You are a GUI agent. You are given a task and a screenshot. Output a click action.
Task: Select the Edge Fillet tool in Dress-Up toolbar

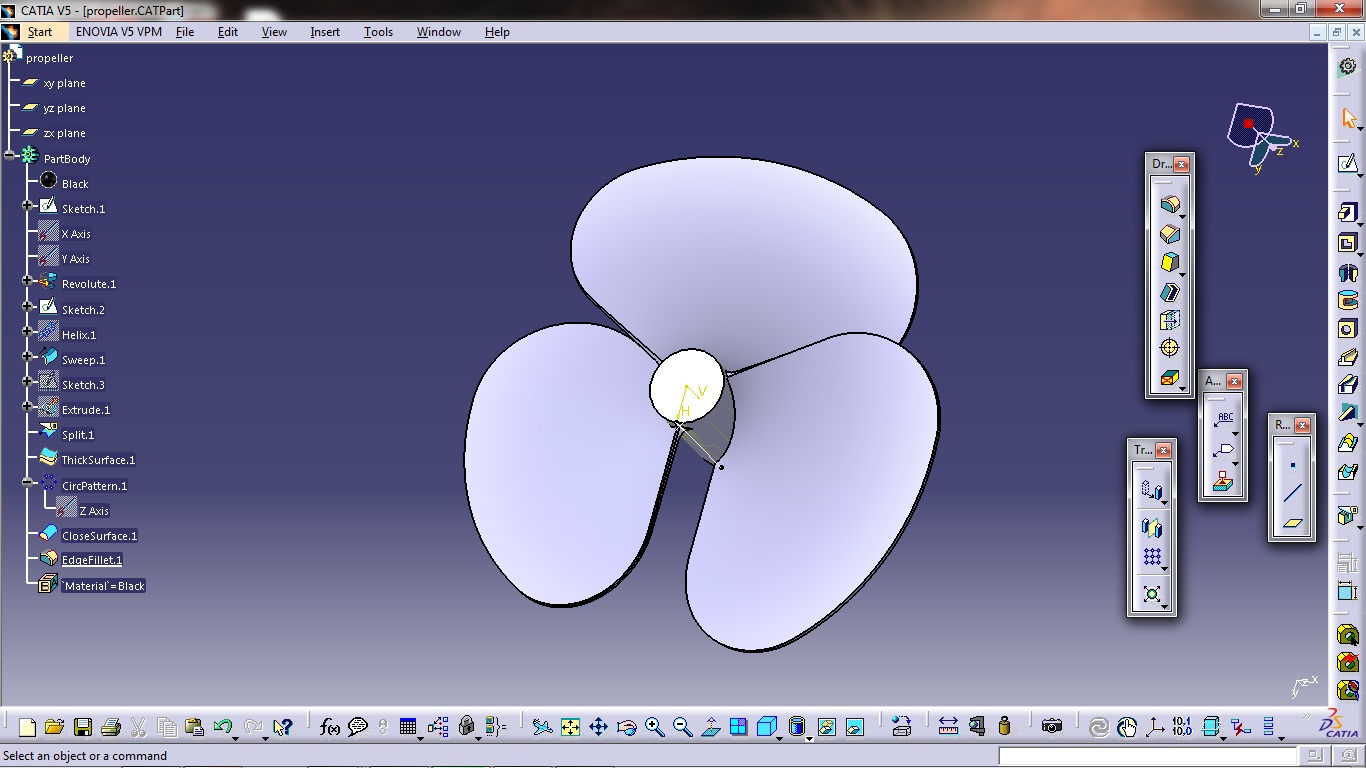[x=1169, y=204]
